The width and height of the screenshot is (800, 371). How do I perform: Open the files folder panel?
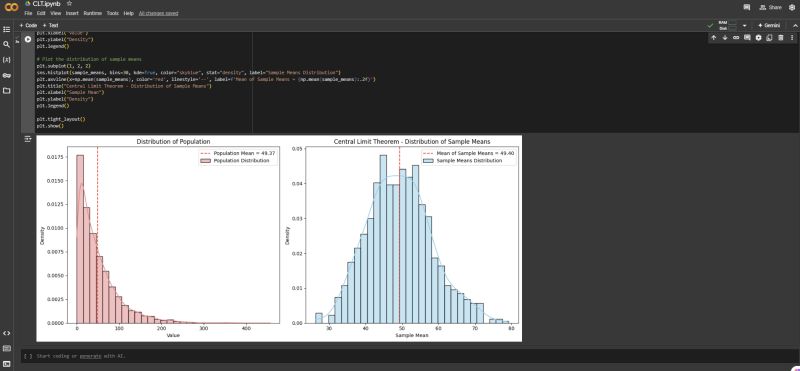pyautogui.click(x=7, y=91)
